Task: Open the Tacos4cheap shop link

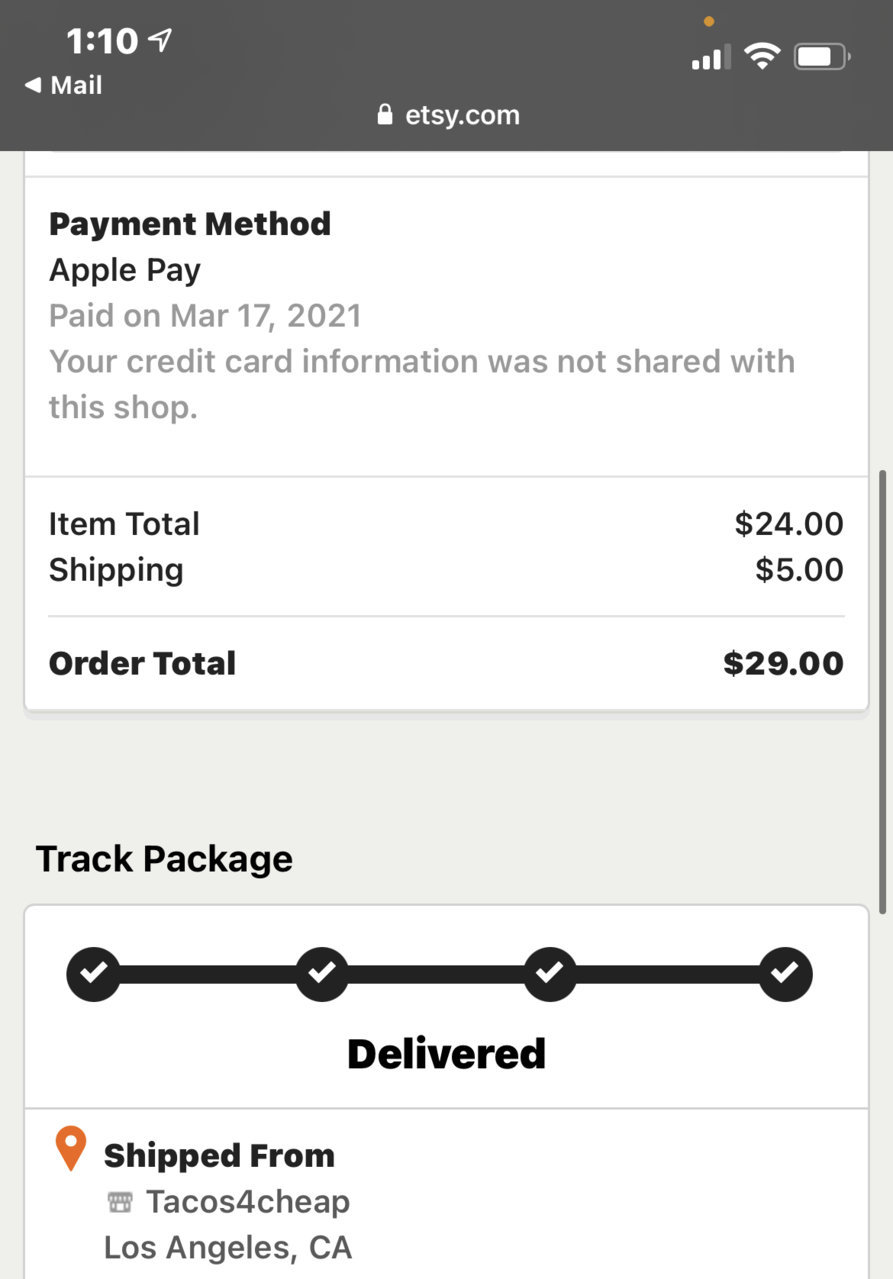Action: point(248,1202)
